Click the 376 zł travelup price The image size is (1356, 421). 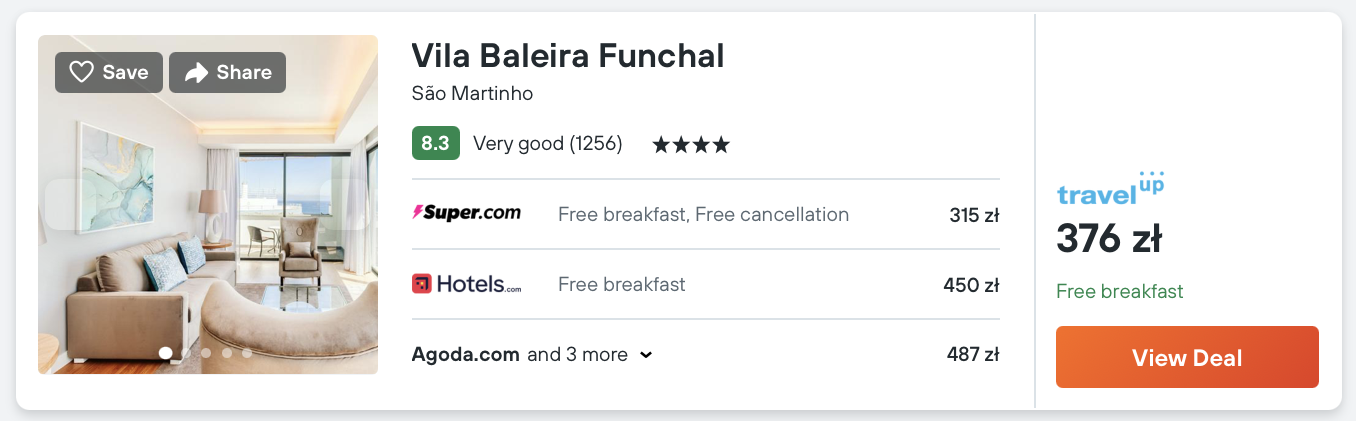click(x=1108, y=240)
